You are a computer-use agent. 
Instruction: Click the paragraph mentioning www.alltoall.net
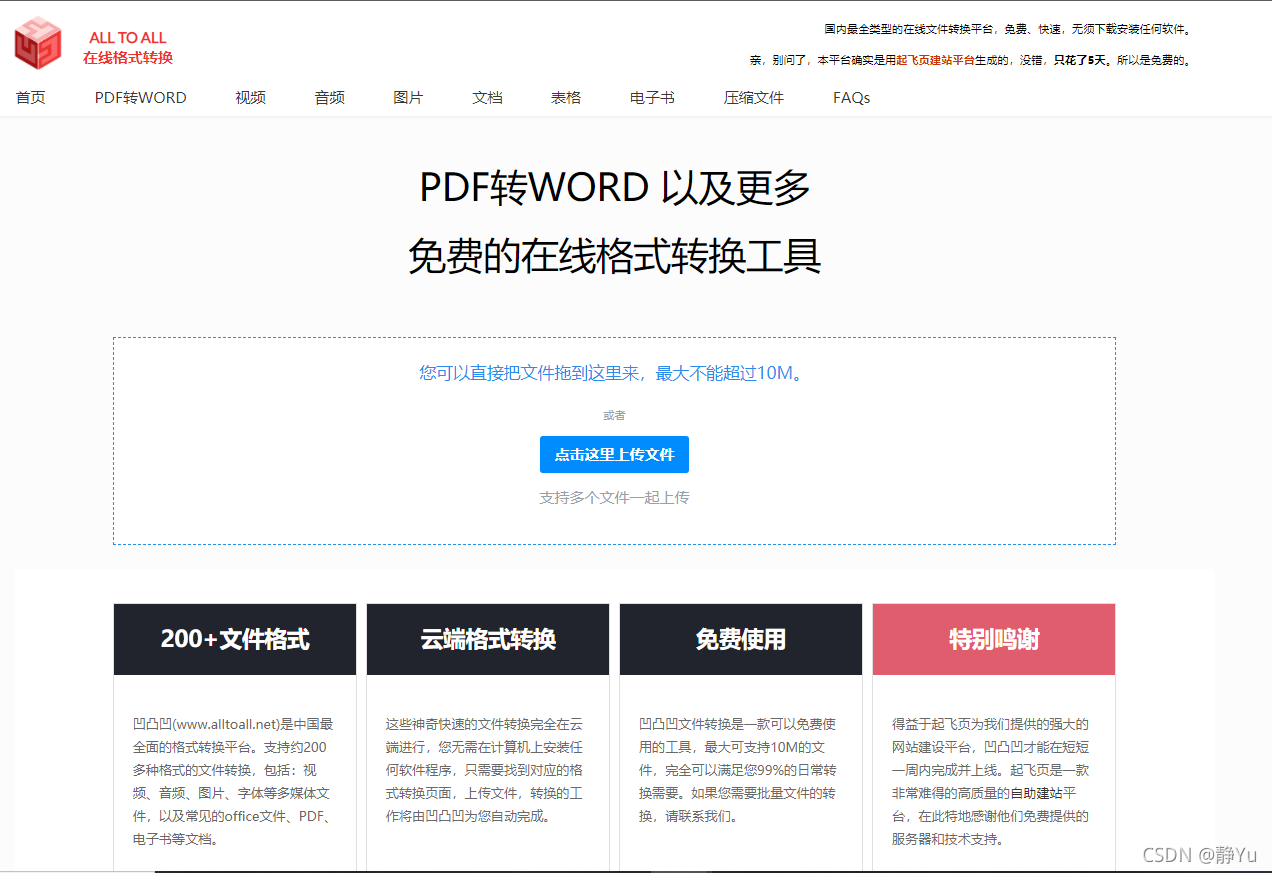[235, 781]
